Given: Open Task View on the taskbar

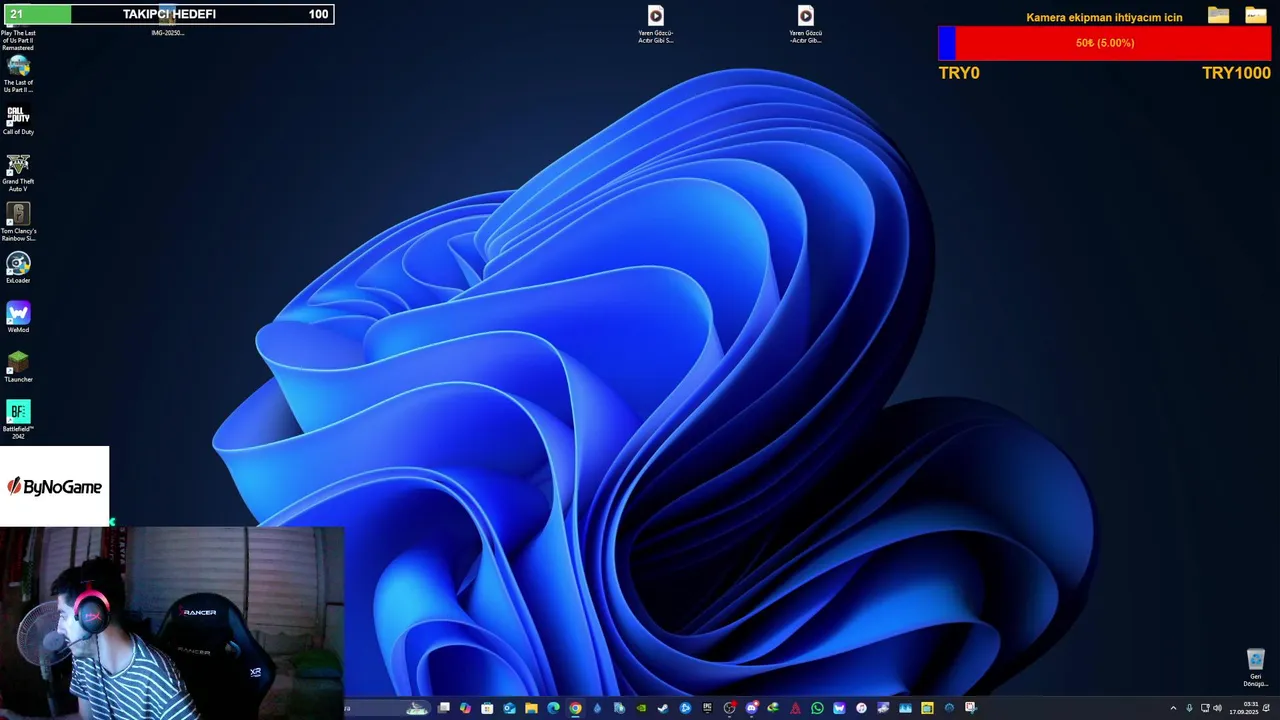Looking at the screenshot, I should tap(443, 708).
